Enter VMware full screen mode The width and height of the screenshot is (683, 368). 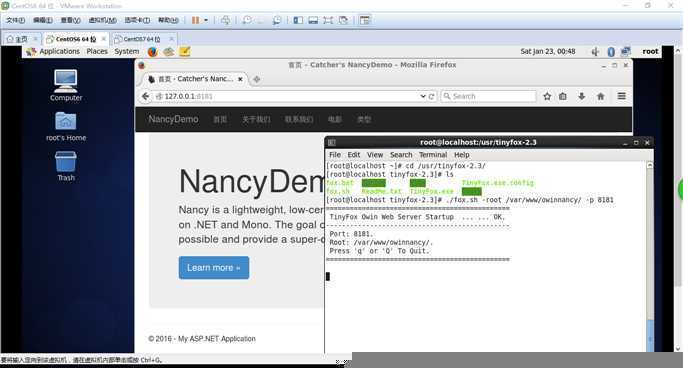click(x=328, y=20)
